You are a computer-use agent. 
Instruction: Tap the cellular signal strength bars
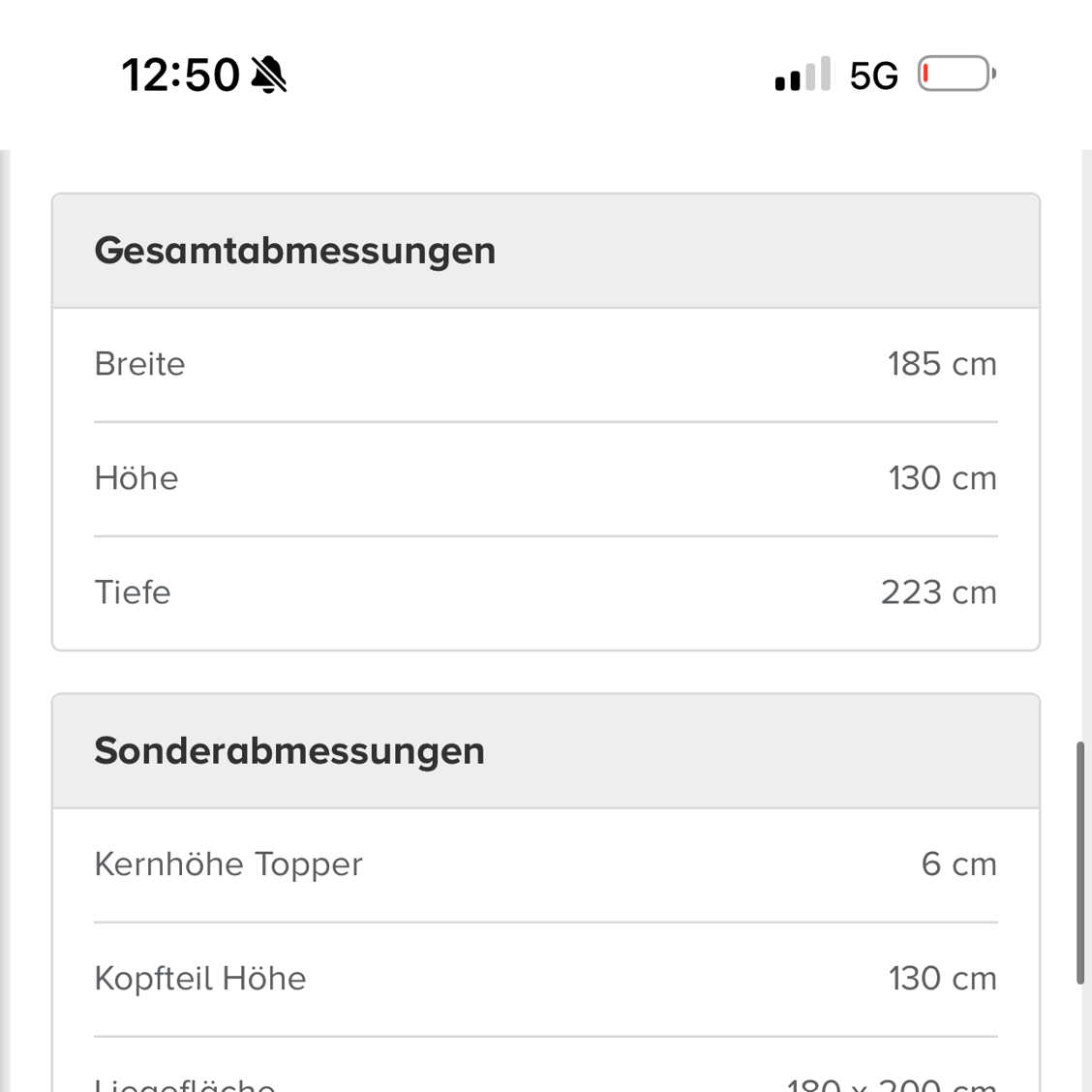tap(803, 74)
